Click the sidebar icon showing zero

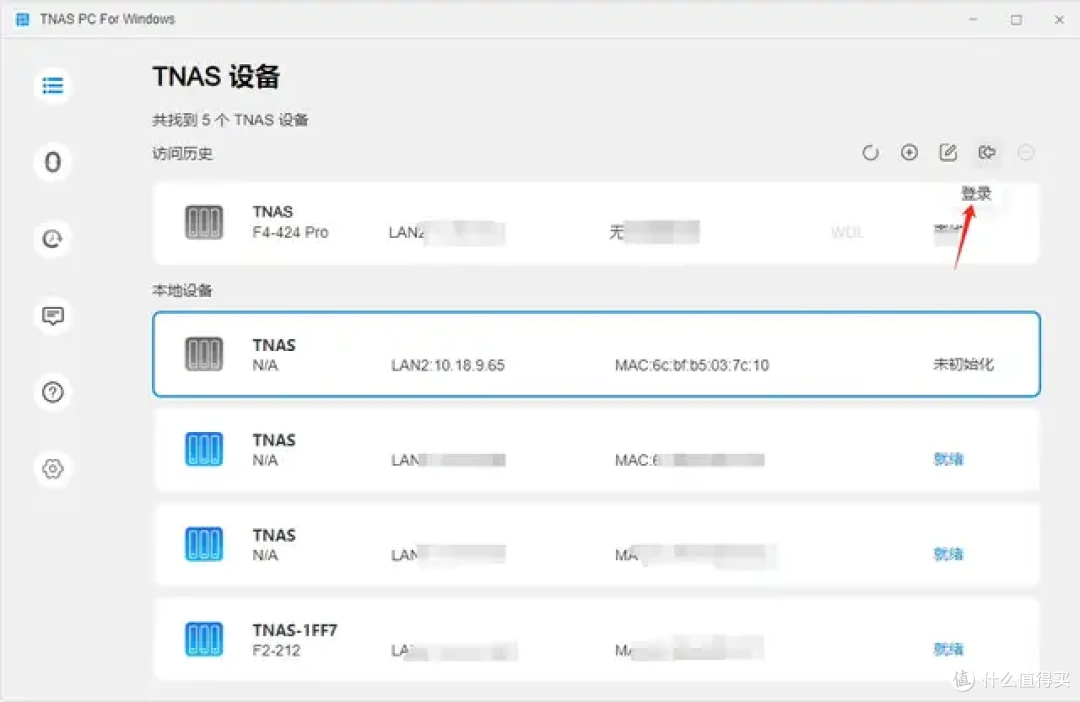52,163
